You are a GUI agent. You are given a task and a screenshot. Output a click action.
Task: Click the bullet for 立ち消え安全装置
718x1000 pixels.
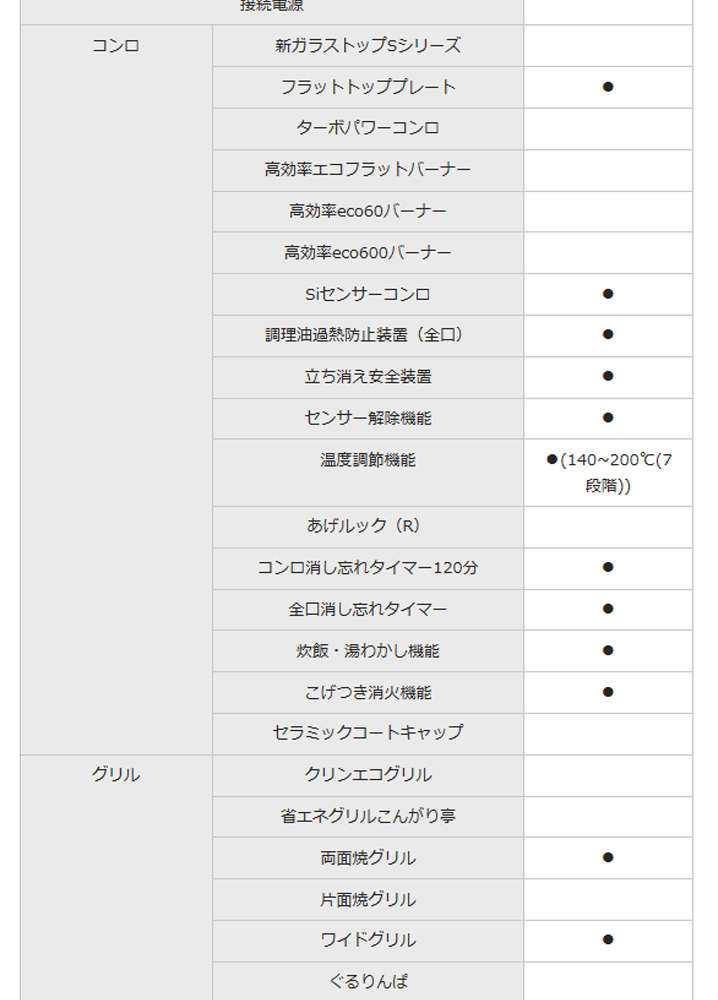click(x=608, y=376)
